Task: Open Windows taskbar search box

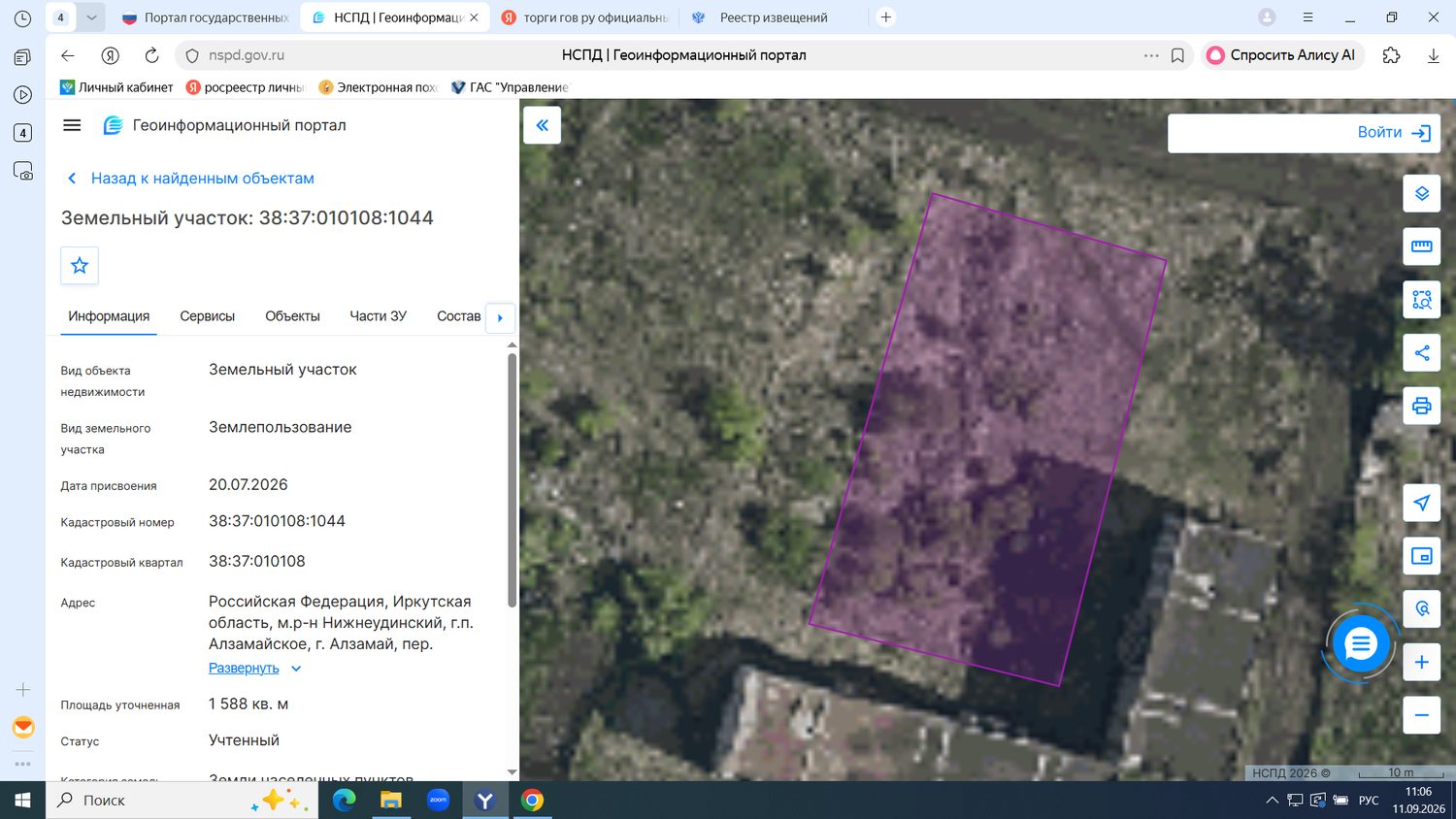Action: pos(182,801)
